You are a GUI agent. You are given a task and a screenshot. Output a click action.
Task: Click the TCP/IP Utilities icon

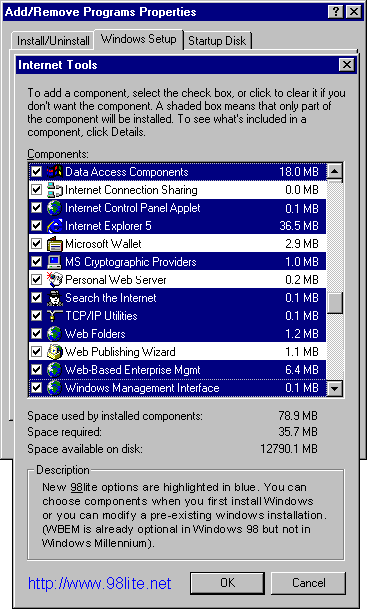click(x=54, y=316)
